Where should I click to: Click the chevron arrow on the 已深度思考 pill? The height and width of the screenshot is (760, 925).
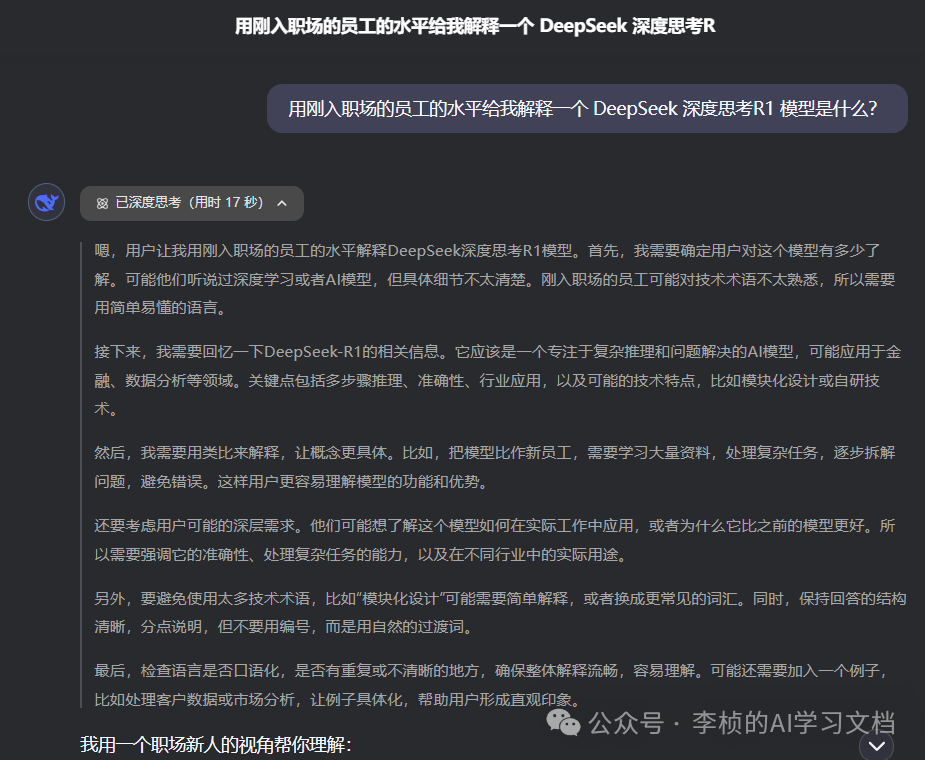[282, 203]
